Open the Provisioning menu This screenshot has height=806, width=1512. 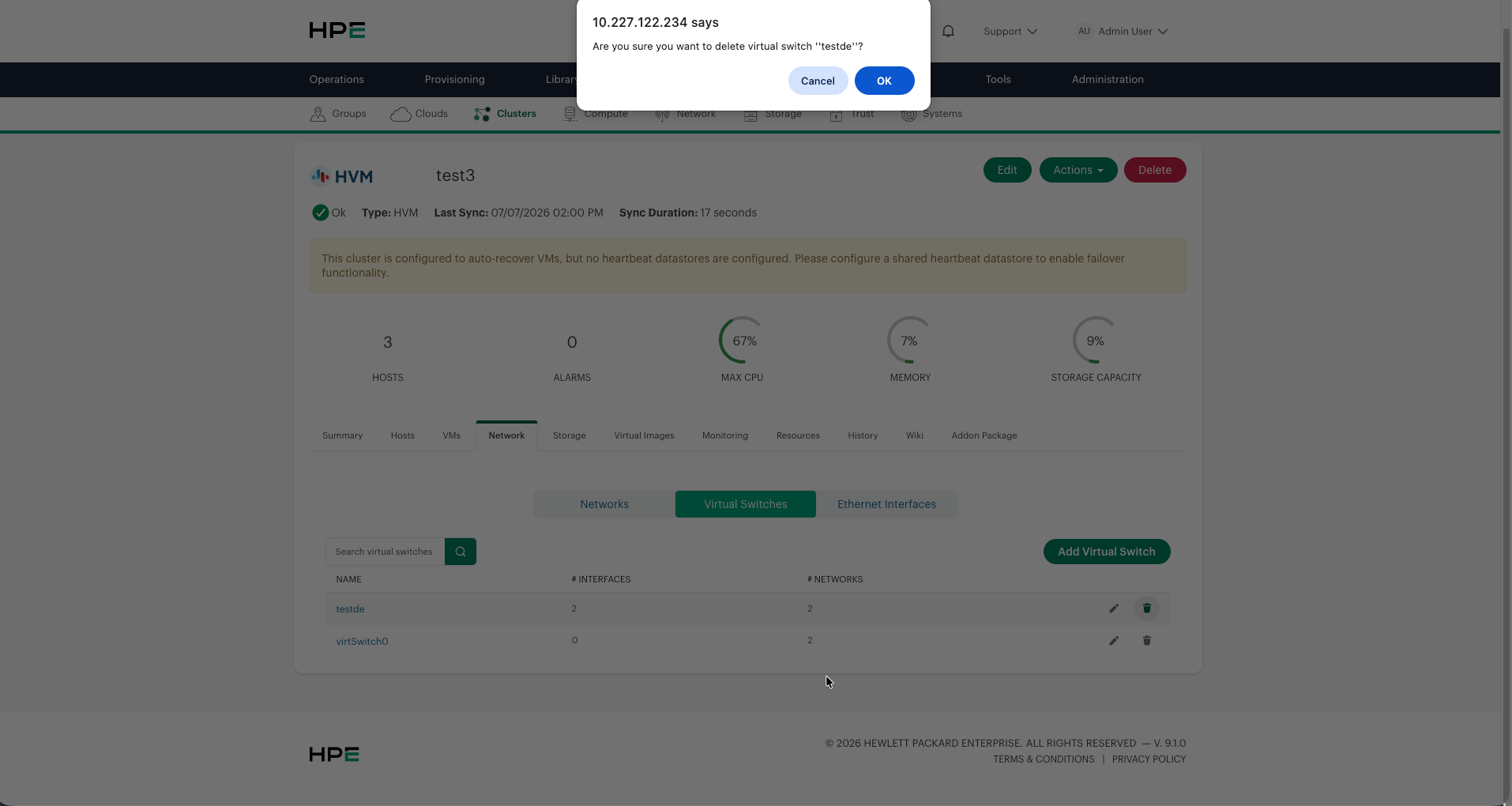(455, 80)
